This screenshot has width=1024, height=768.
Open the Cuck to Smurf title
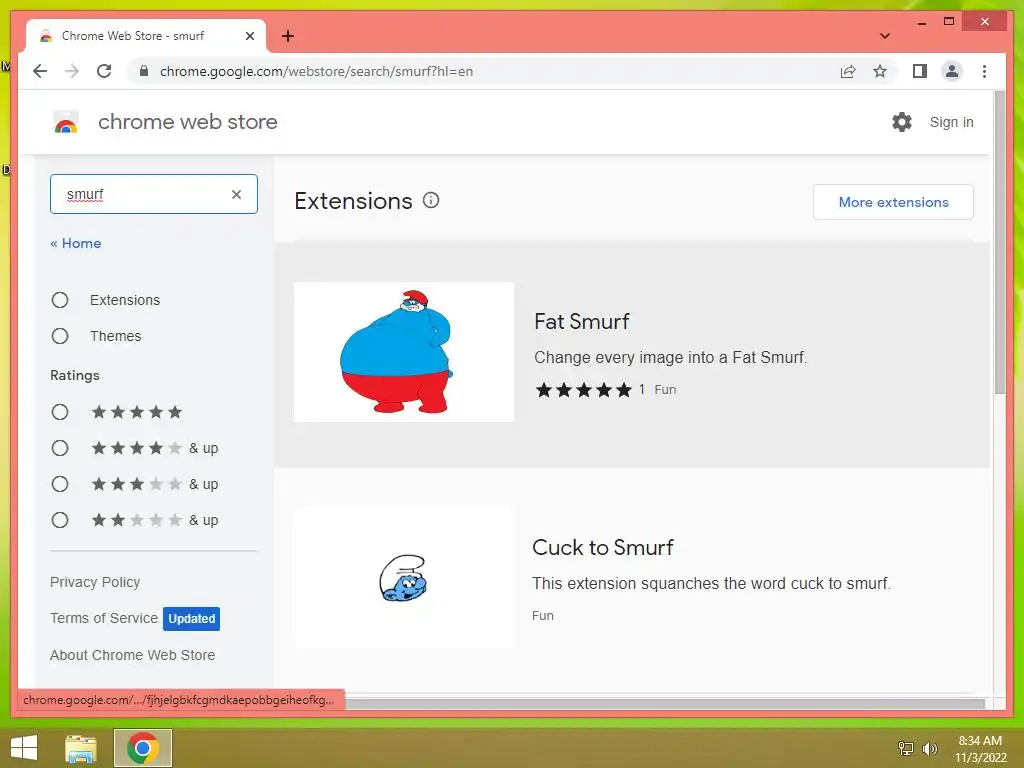603,547
